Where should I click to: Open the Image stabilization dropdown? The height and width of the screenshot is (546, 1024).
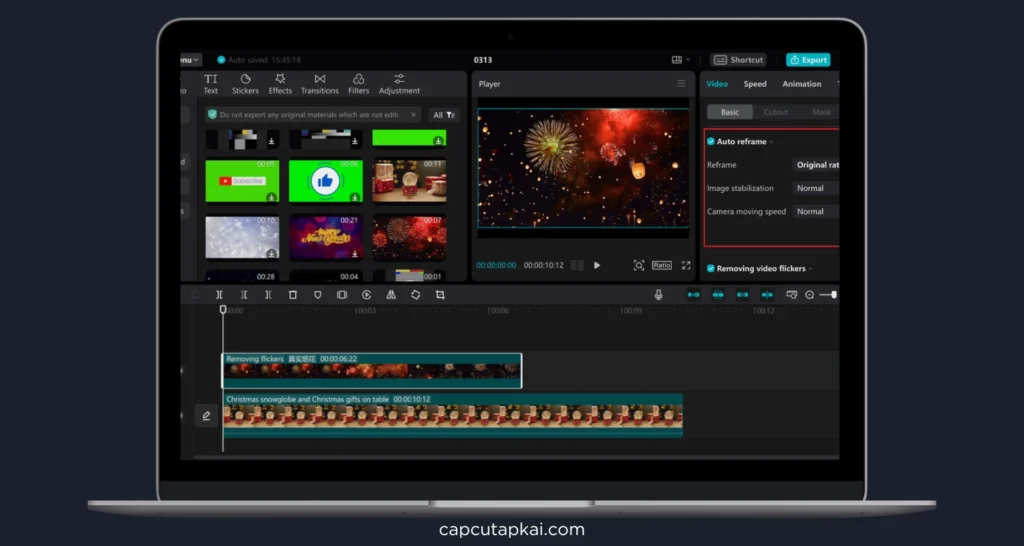pos(815,188)
